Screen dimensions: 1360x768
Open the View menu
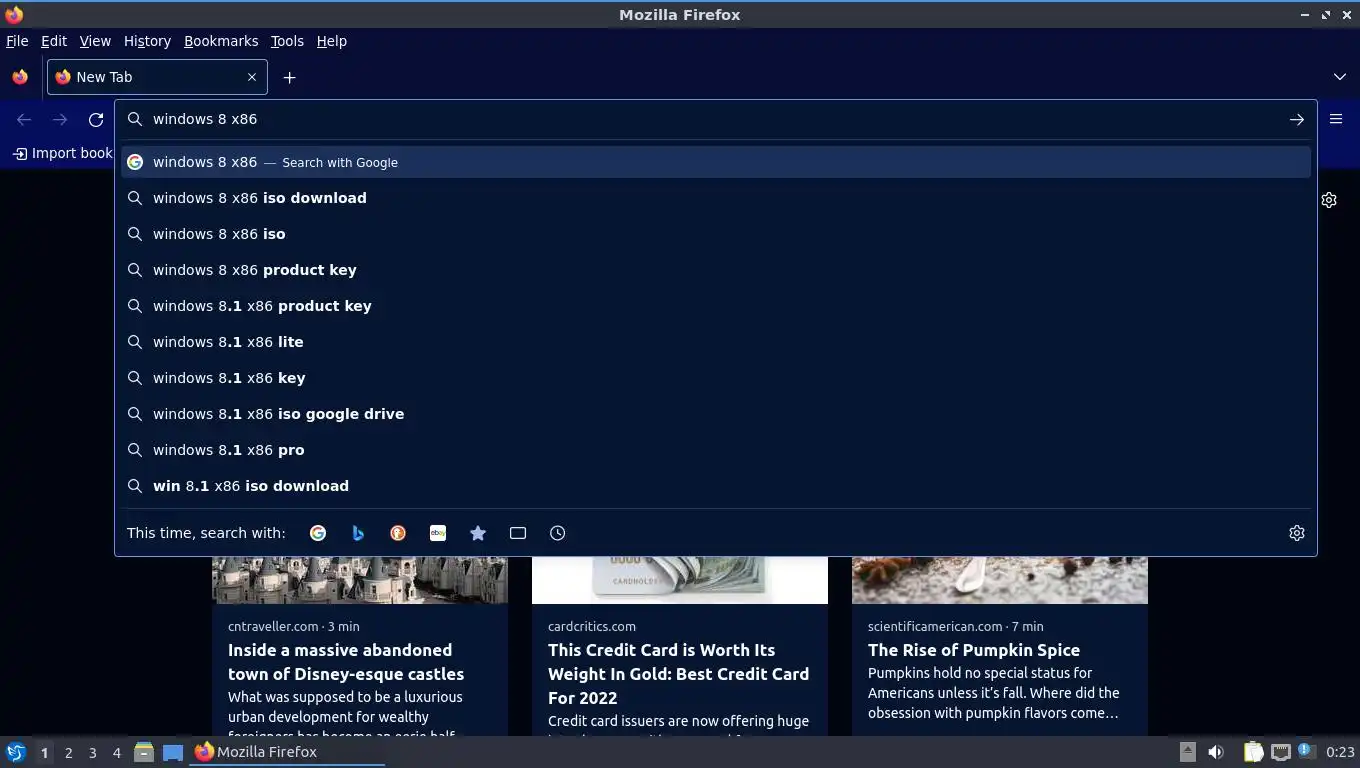point(95,41)
